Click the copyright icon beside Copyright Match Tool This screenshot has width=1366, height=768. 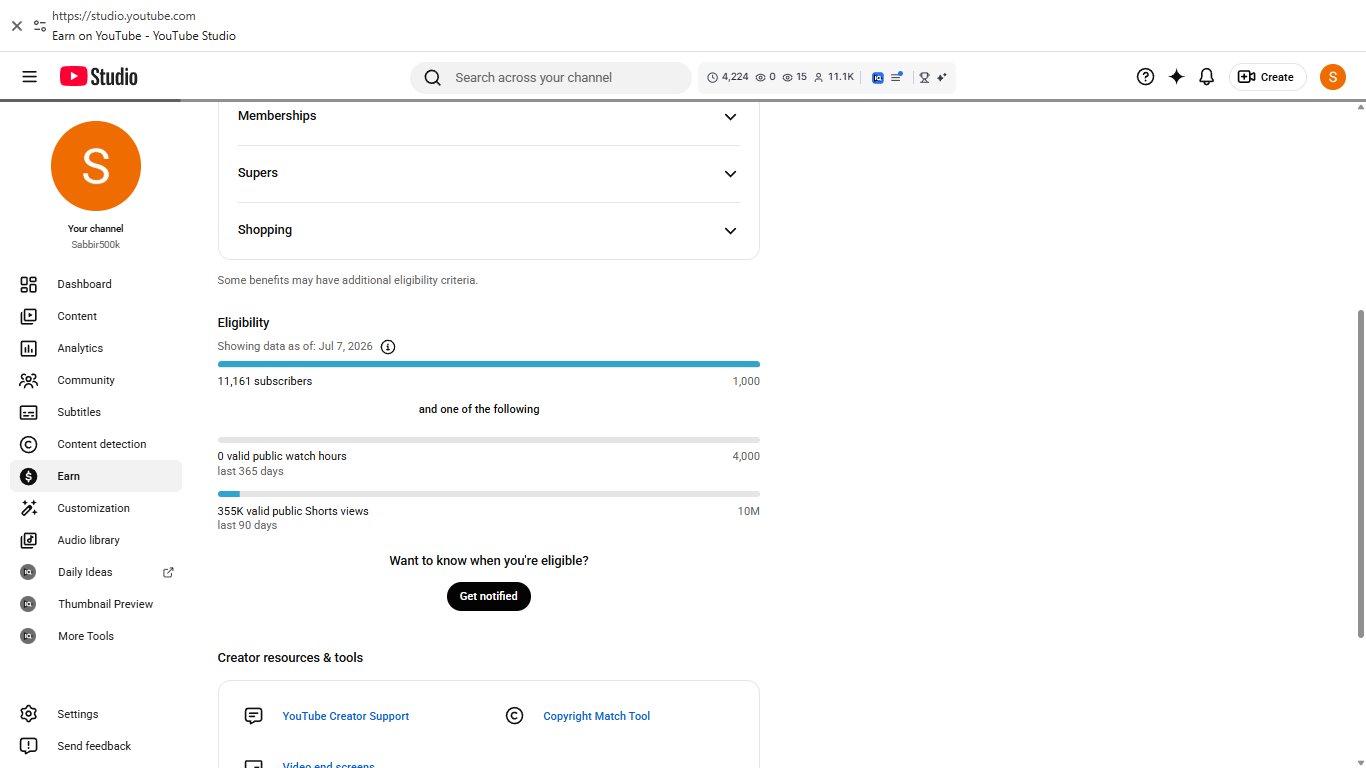[x=514, y=716]
